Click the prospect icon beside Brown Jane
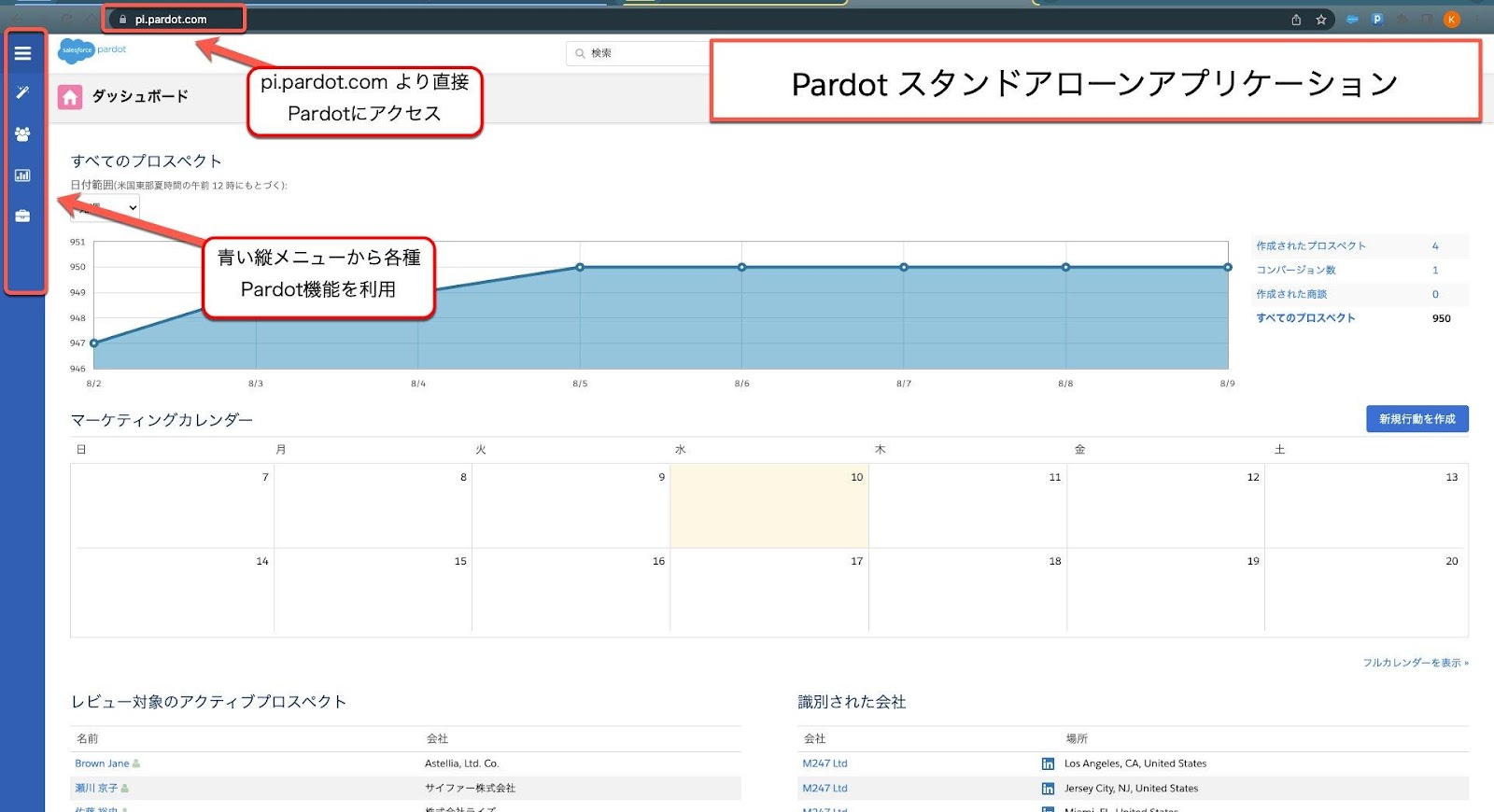The image size is (1494, 812). tap(136, 763)
